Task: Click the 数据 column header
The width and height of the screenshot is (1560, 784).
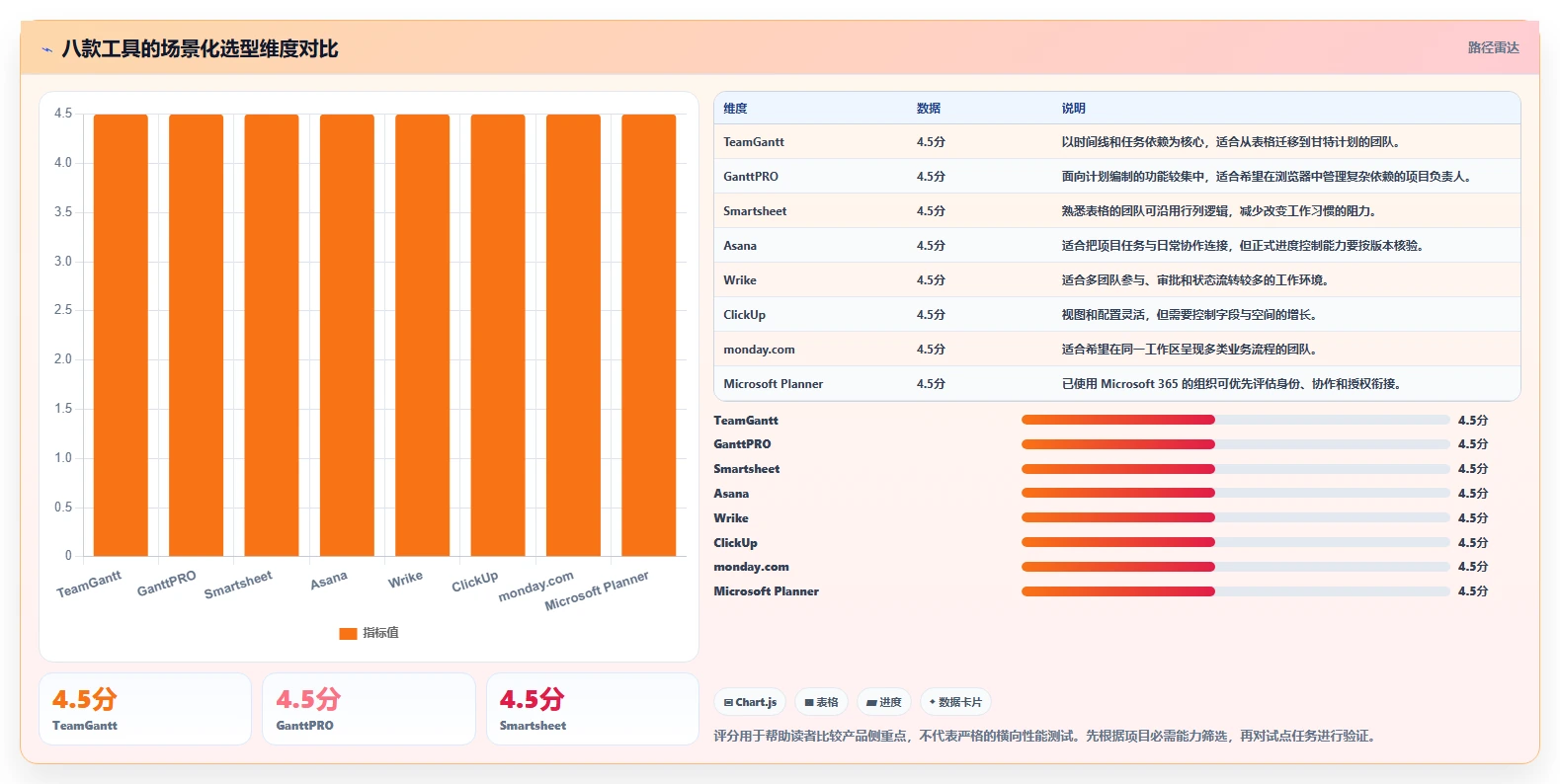Action: click(x=929, y=109)
